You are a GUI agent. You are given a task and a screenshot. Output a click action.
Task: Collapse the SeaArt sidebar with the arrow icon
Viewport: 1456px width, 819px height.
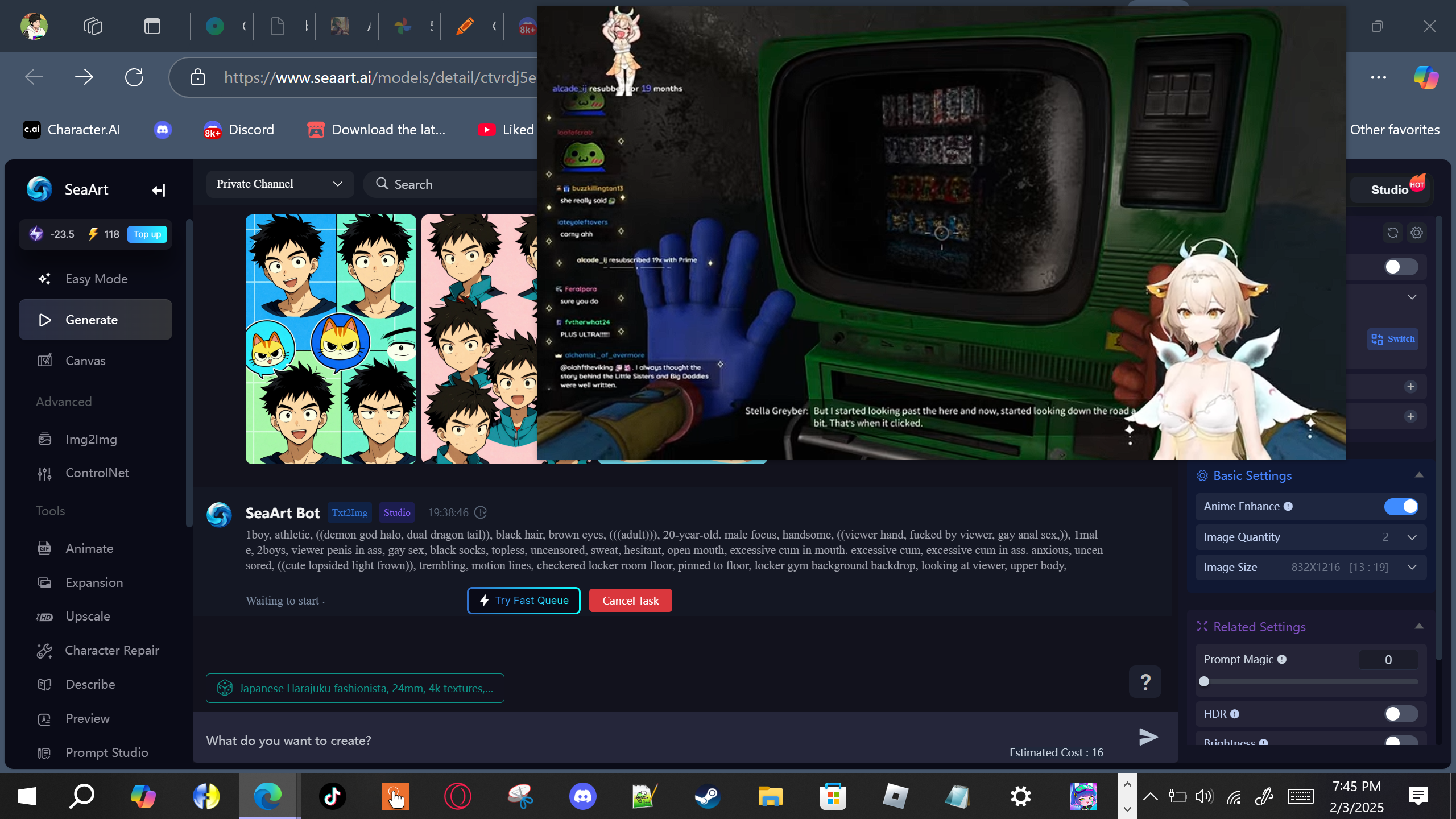159,190
